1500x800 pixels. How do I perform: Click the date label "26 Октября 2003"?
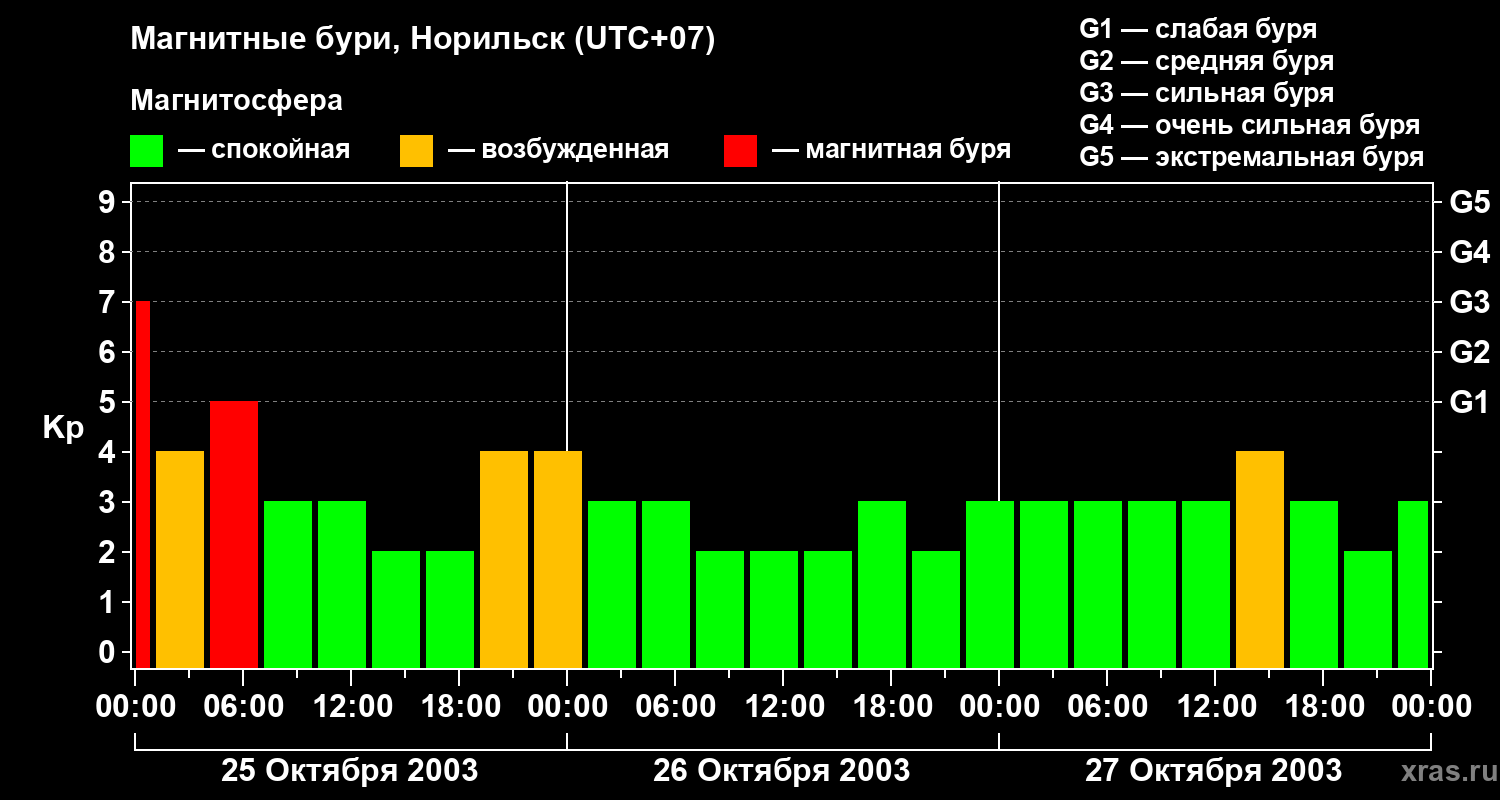click(x=782, y=770)
